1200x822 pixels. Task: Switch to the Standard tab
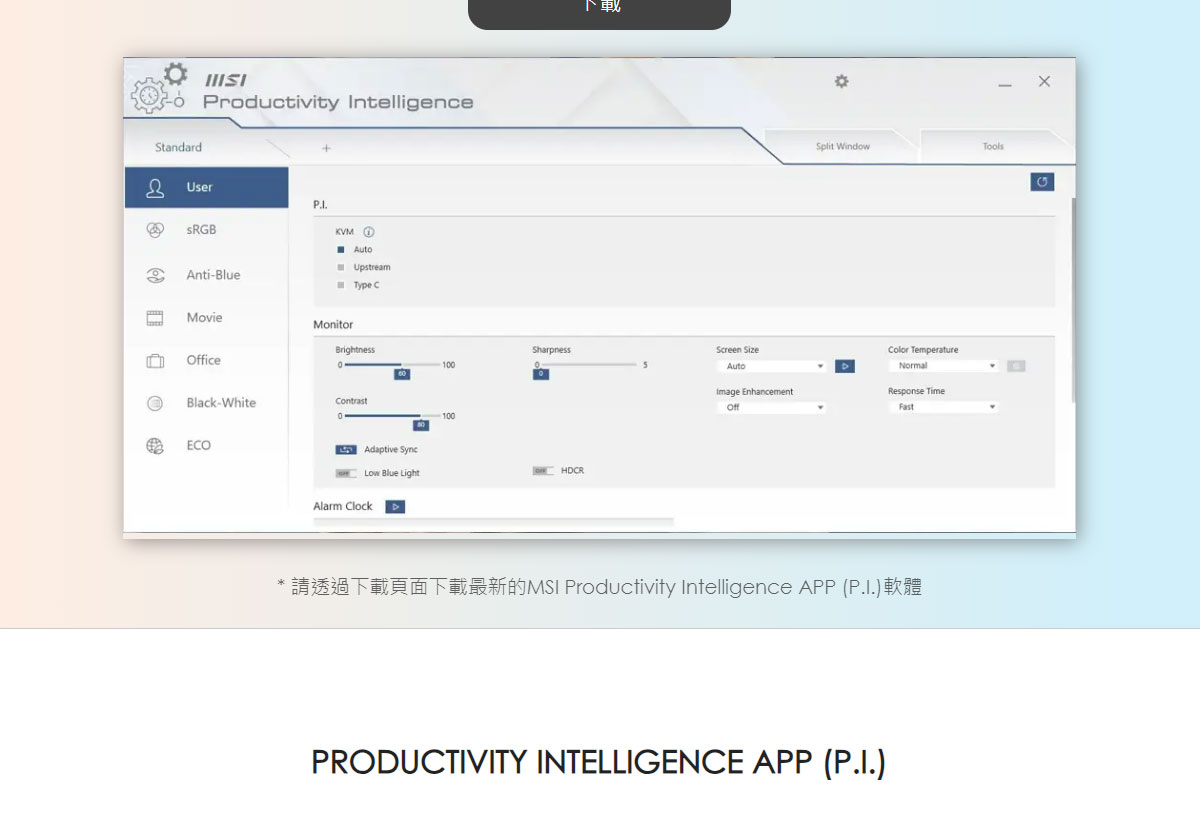click(178, 147)
